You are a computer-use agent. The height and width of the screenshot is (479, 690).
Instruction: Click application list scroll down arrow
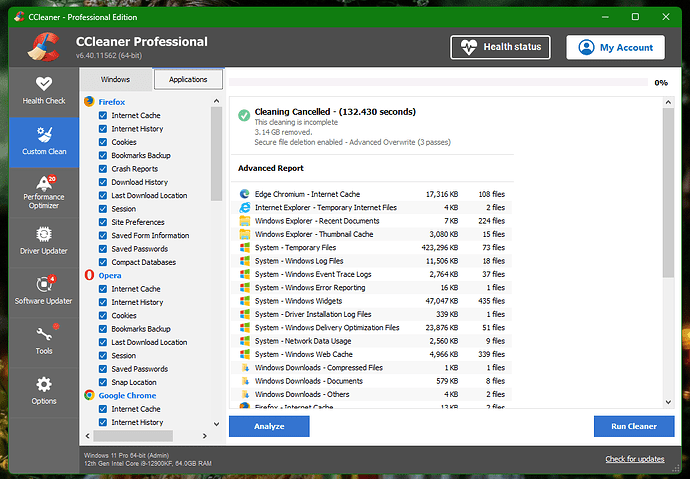tap(217, 424)
